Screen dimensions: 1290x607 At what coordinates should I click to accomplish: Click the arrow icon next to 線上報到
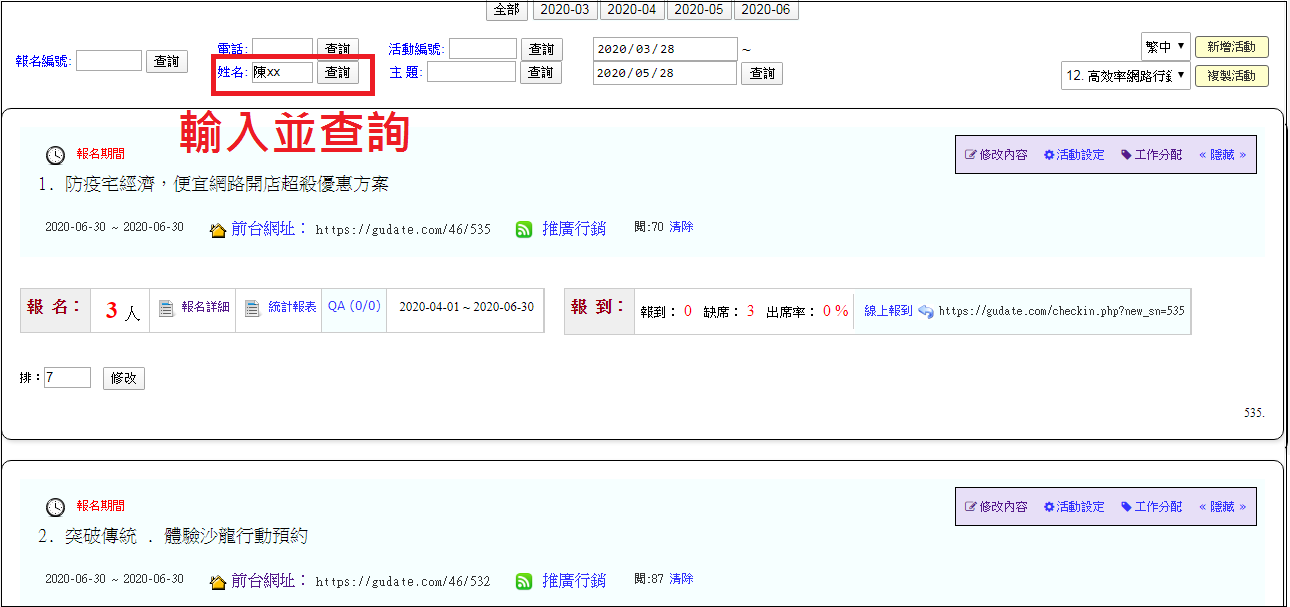(x=925, y=311)
